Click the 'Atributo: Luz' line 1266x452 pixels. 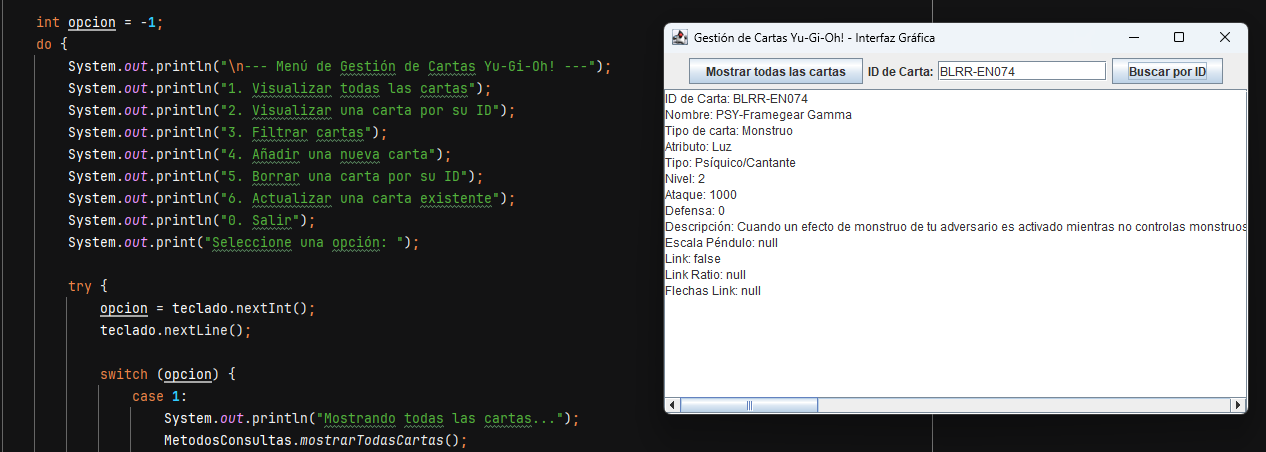coord(698,147)
